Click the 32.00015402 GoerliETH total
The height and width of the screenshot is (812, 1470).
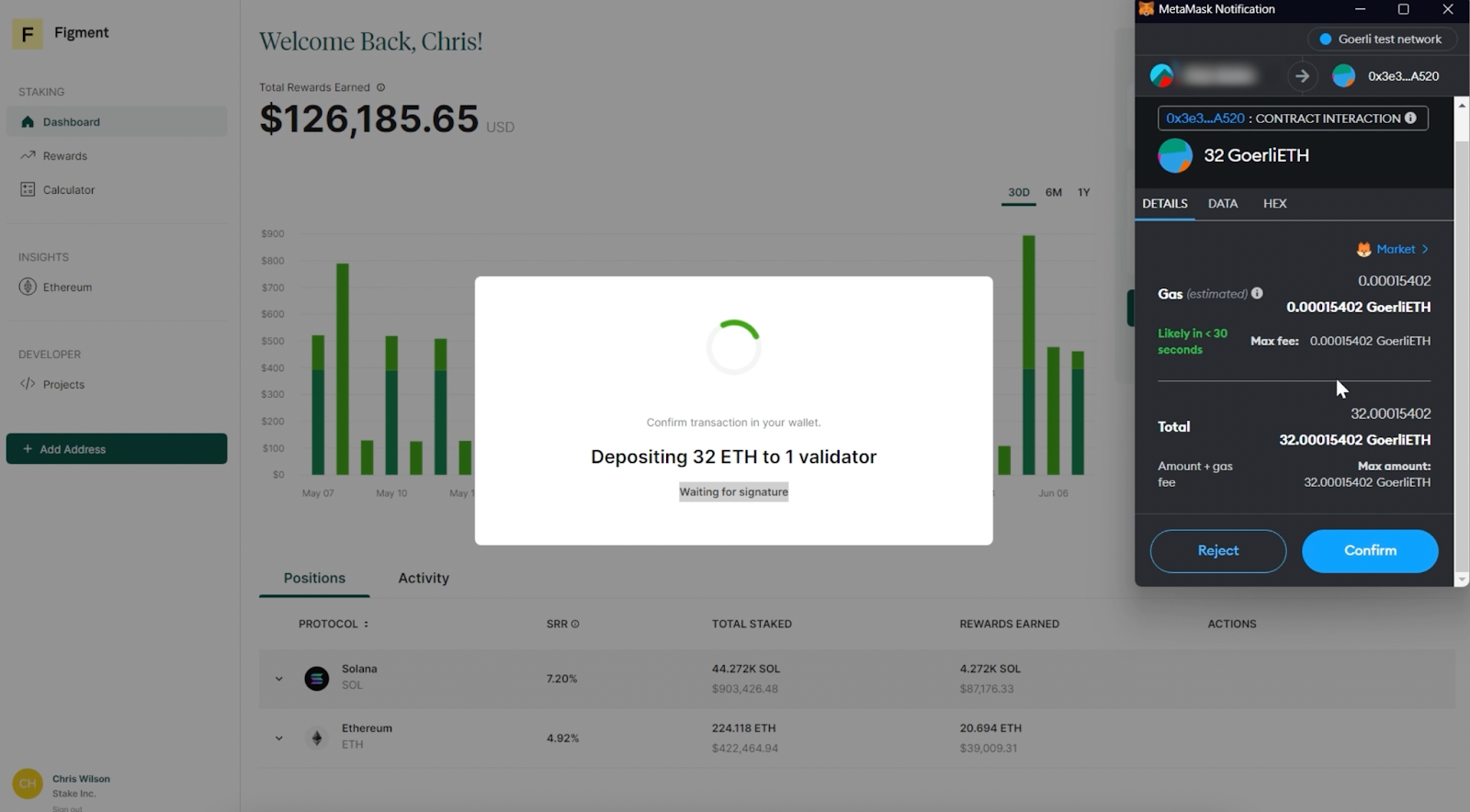tap(1355, 440)
